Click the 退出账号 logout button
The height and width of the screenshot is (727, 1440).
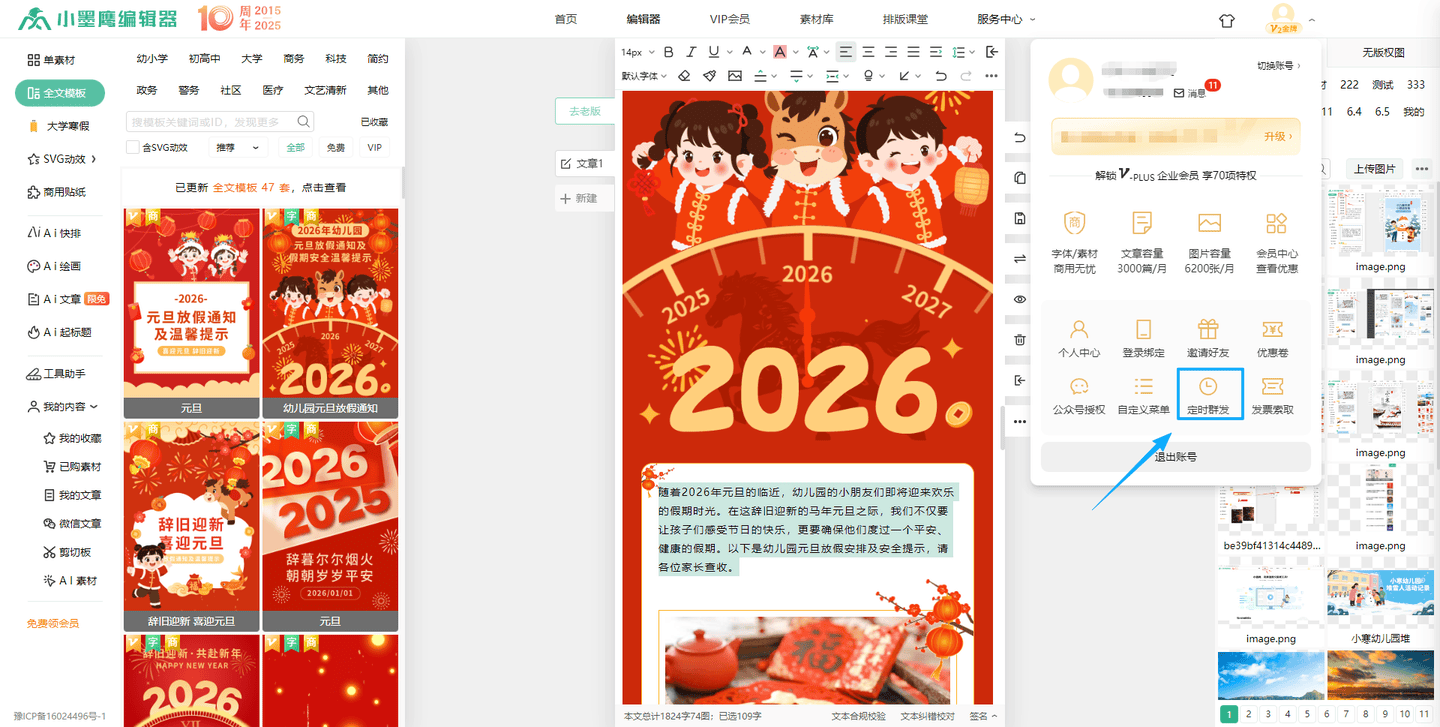coord(1175,457)
